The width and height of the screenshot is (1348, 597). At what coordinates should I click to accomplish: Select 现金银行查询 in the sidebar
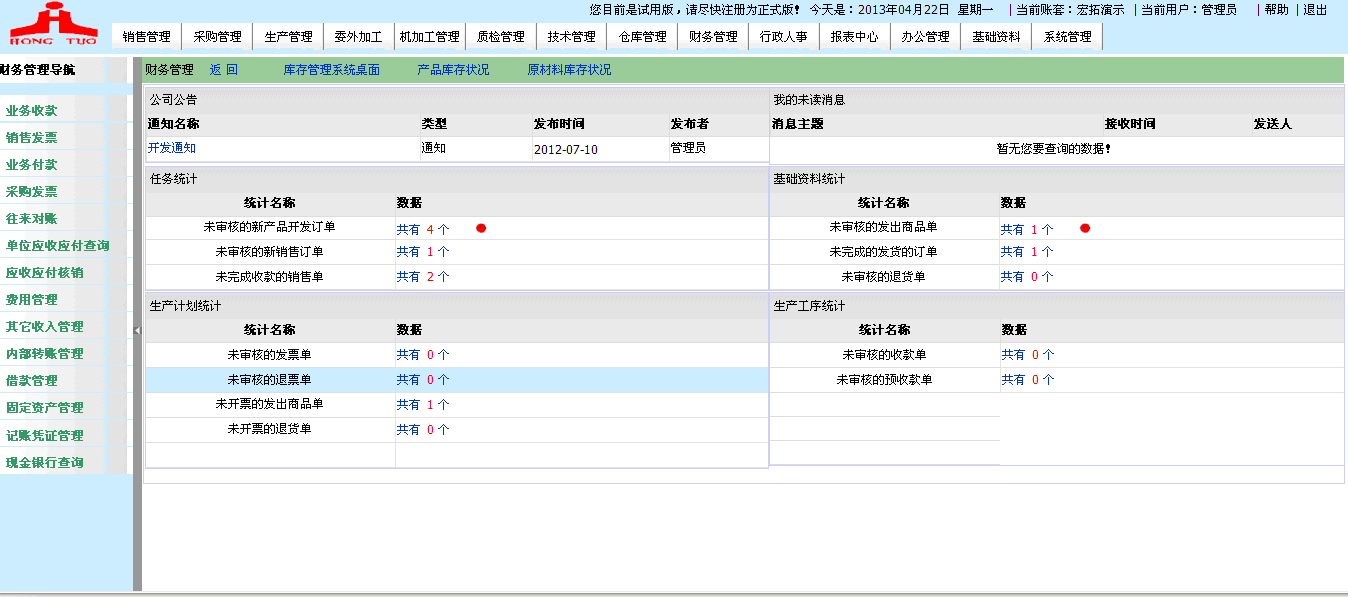point(45,462)
